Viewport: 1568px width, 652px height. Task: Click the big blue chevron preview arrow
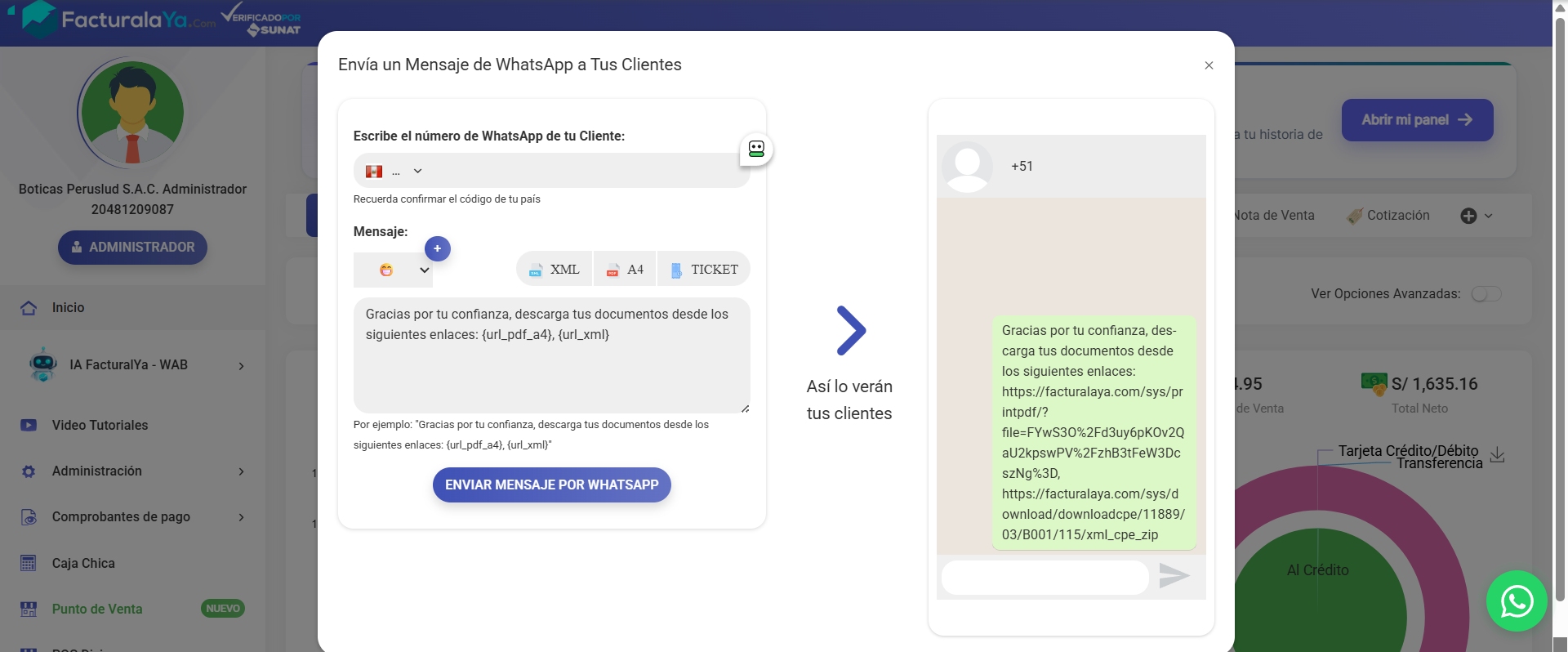click(x=850, y=331)
